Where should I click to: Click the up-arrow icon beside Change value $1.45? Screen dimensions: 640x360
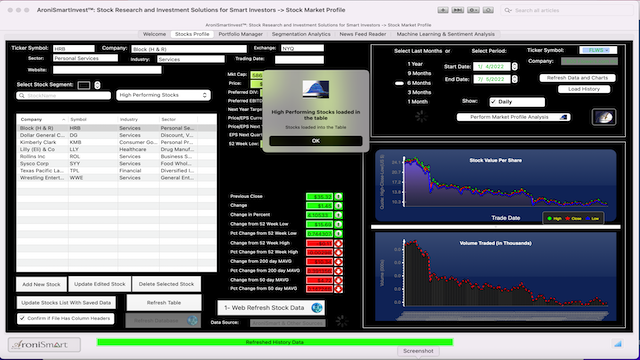[x=338, y=206]
